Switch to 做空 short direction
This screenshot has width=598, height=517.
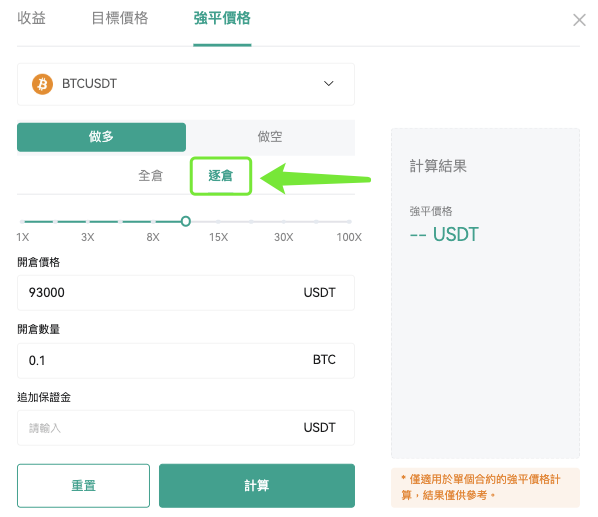tap(270, 137)
